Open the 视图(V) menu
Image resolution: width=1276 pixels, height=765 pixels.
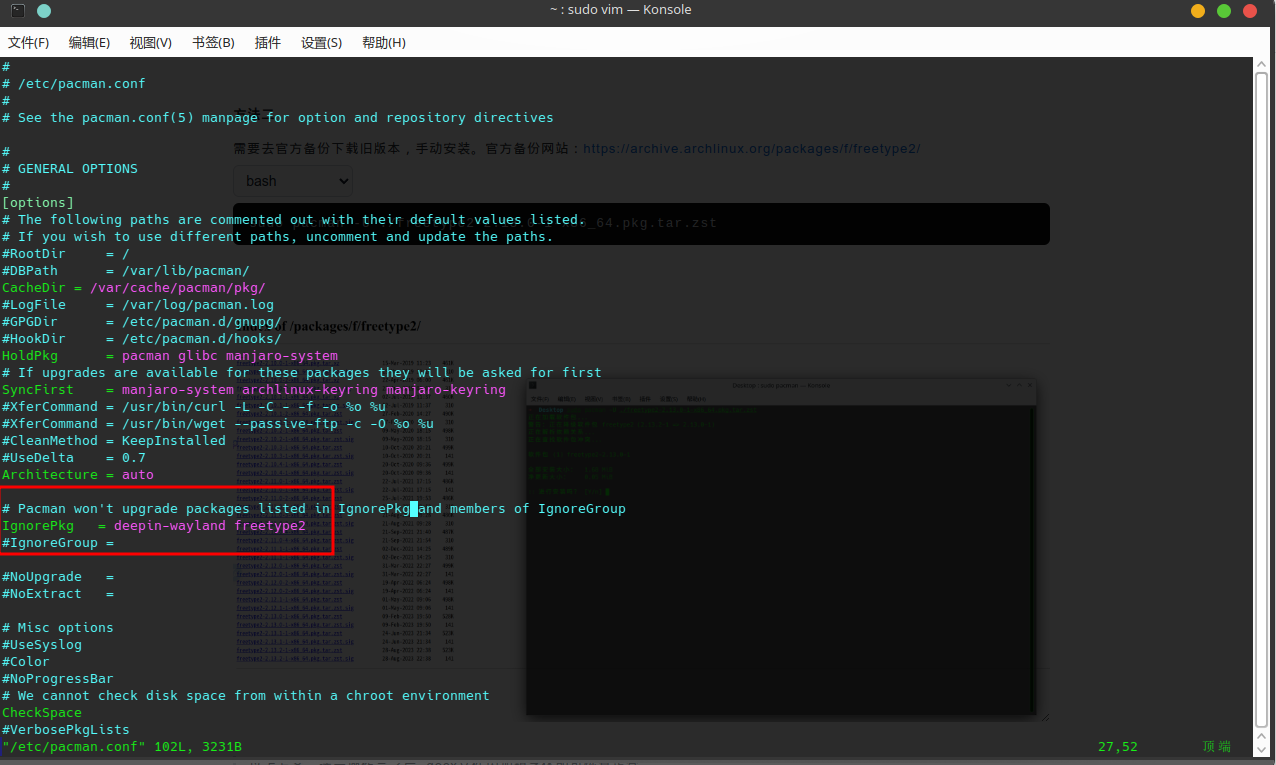(151, 43)
